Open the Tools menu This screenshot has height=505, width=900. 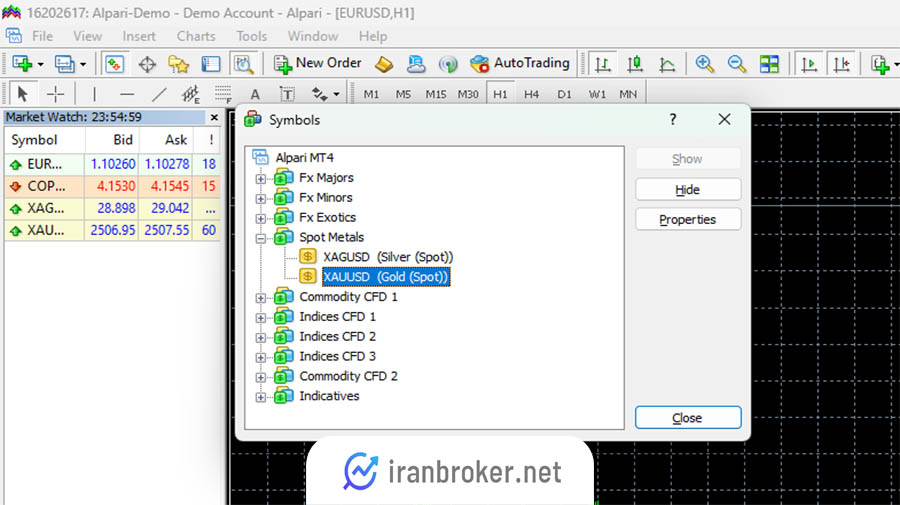(251, 36)
